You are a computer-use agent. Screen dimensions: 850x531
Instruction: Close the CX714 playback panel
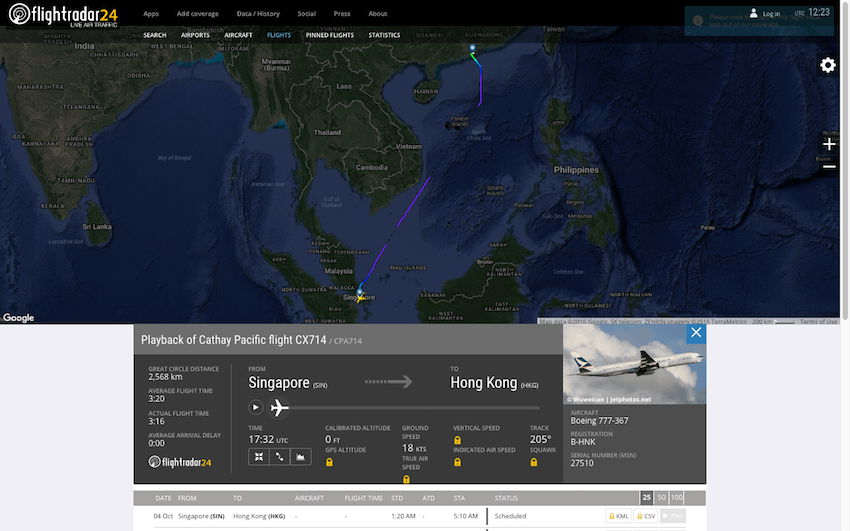tap(696, 333)
